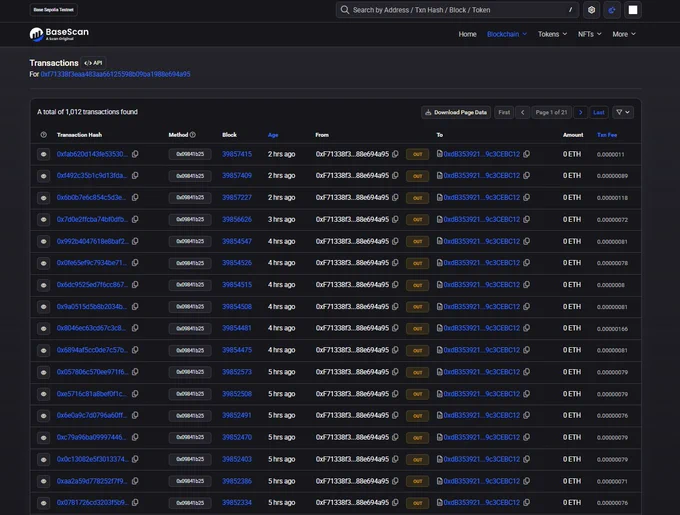Open the API button beside Transactions
Viewport: 680px width, 515px height.
pos(93,63)
